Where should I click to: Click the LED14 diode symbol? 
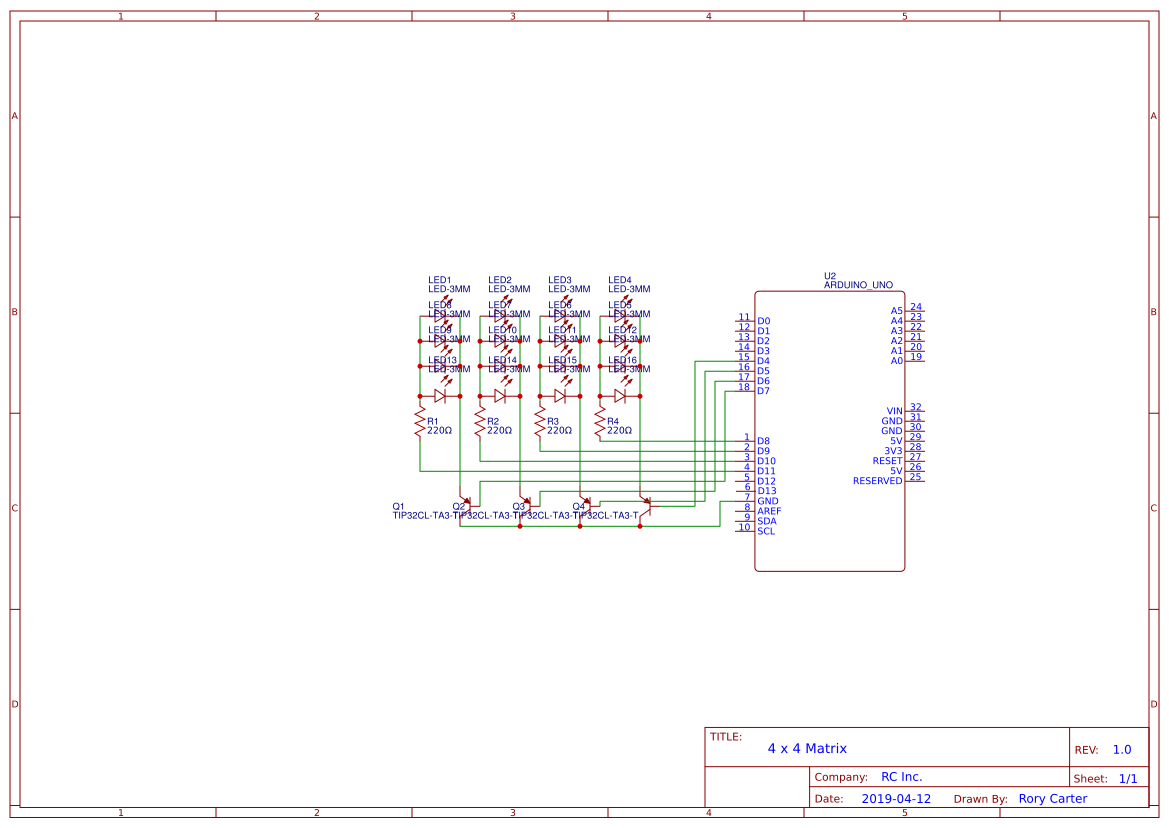click(x=500, y=396)
